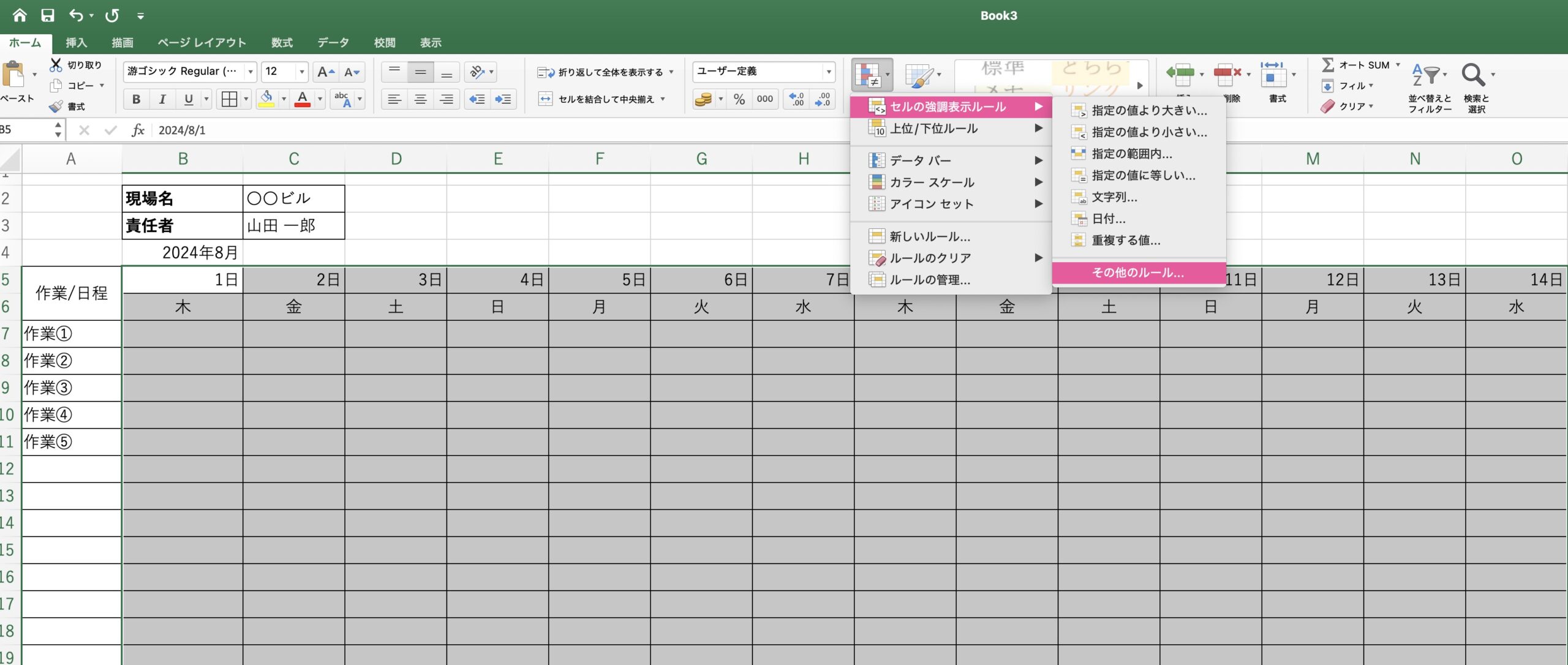Click セルを結合して中央揃え button
1568x665 pixels.
[x=602, y=99]
